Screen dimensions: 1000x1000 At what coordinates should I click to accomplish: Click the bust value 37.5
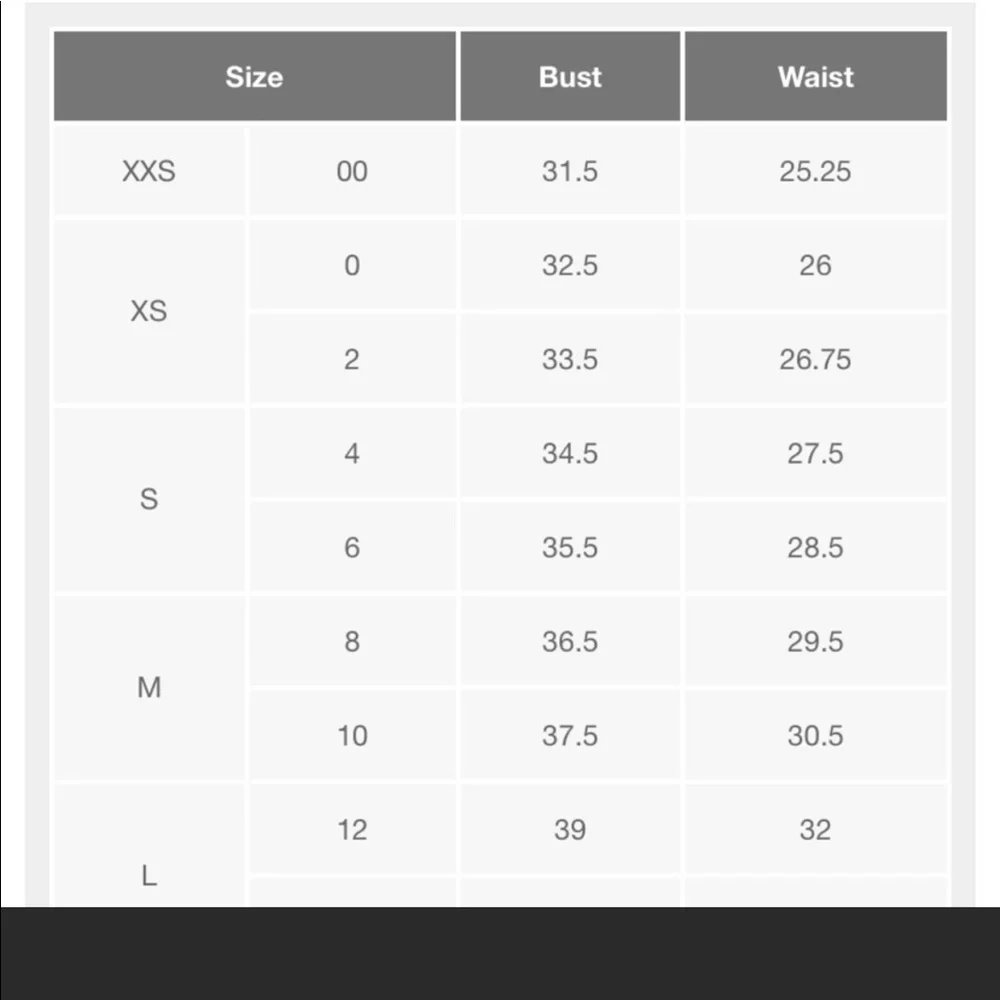tap(570, 735)
